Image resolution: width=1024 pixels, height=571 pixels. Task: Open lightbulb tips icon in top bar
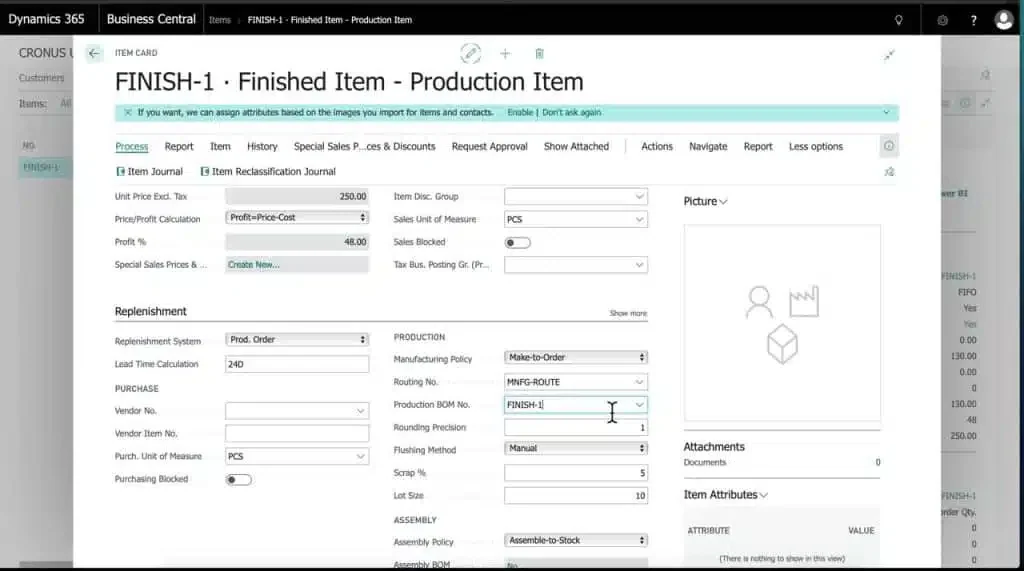[899, 20]
